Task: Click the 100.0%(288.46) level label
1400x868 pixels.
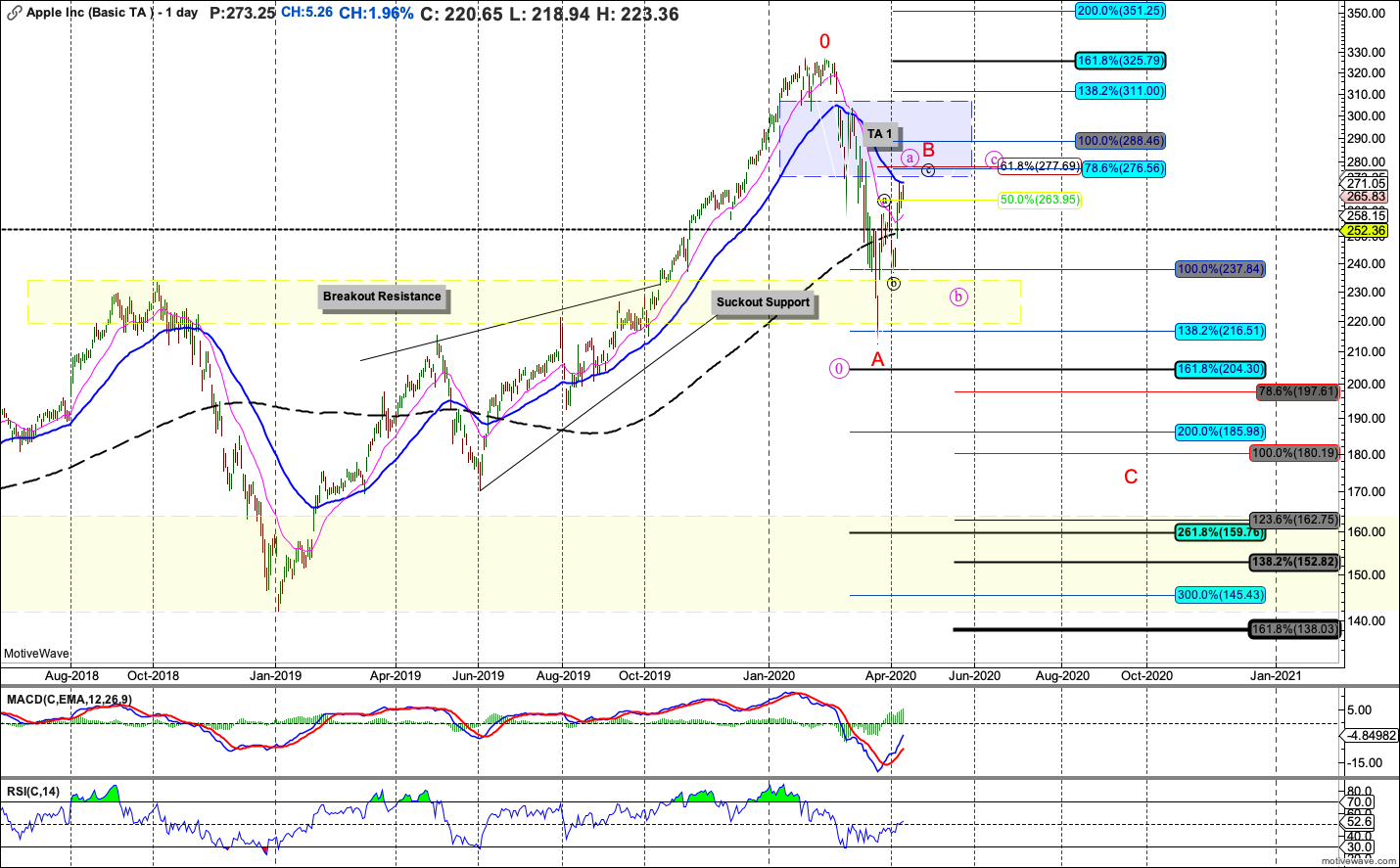Action: (x=1120, y=141)
